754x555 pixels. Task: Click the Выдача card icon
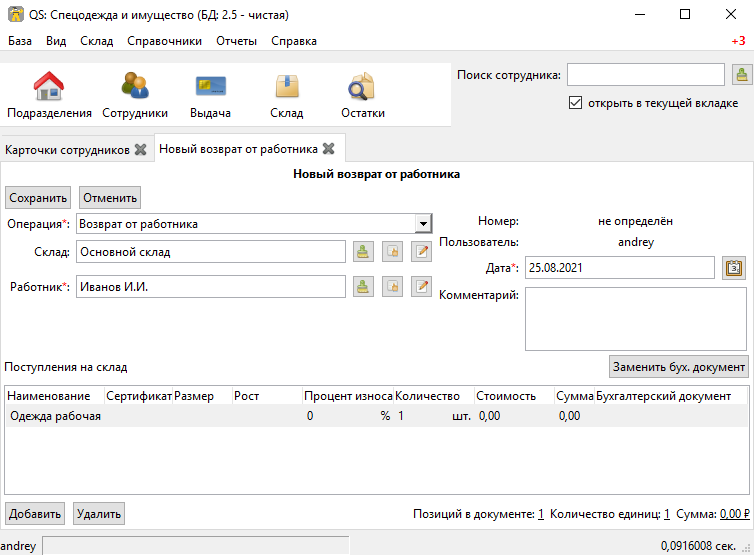click(x=211, y=86)
